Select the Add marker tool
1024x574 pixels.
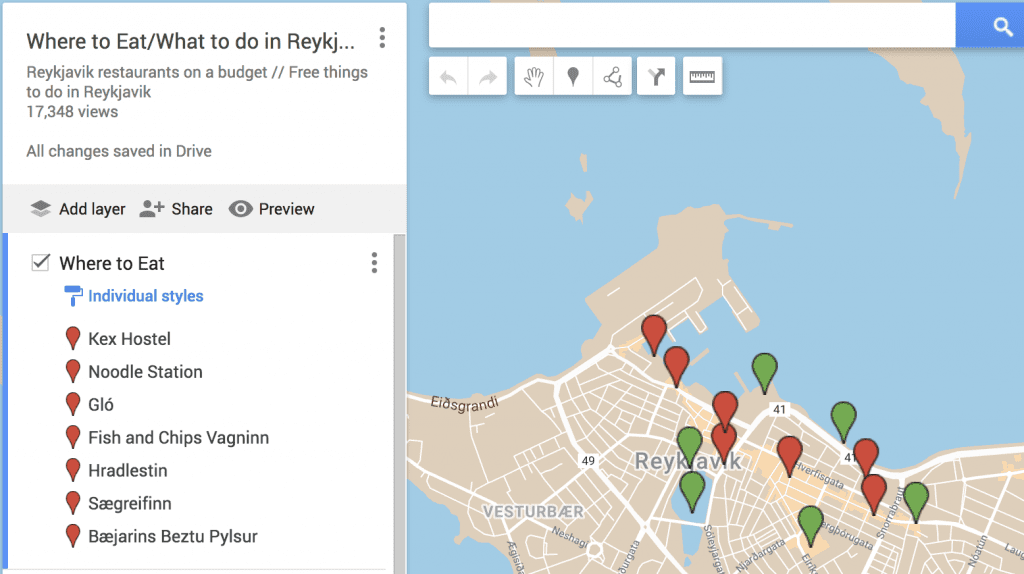(573, 77)
